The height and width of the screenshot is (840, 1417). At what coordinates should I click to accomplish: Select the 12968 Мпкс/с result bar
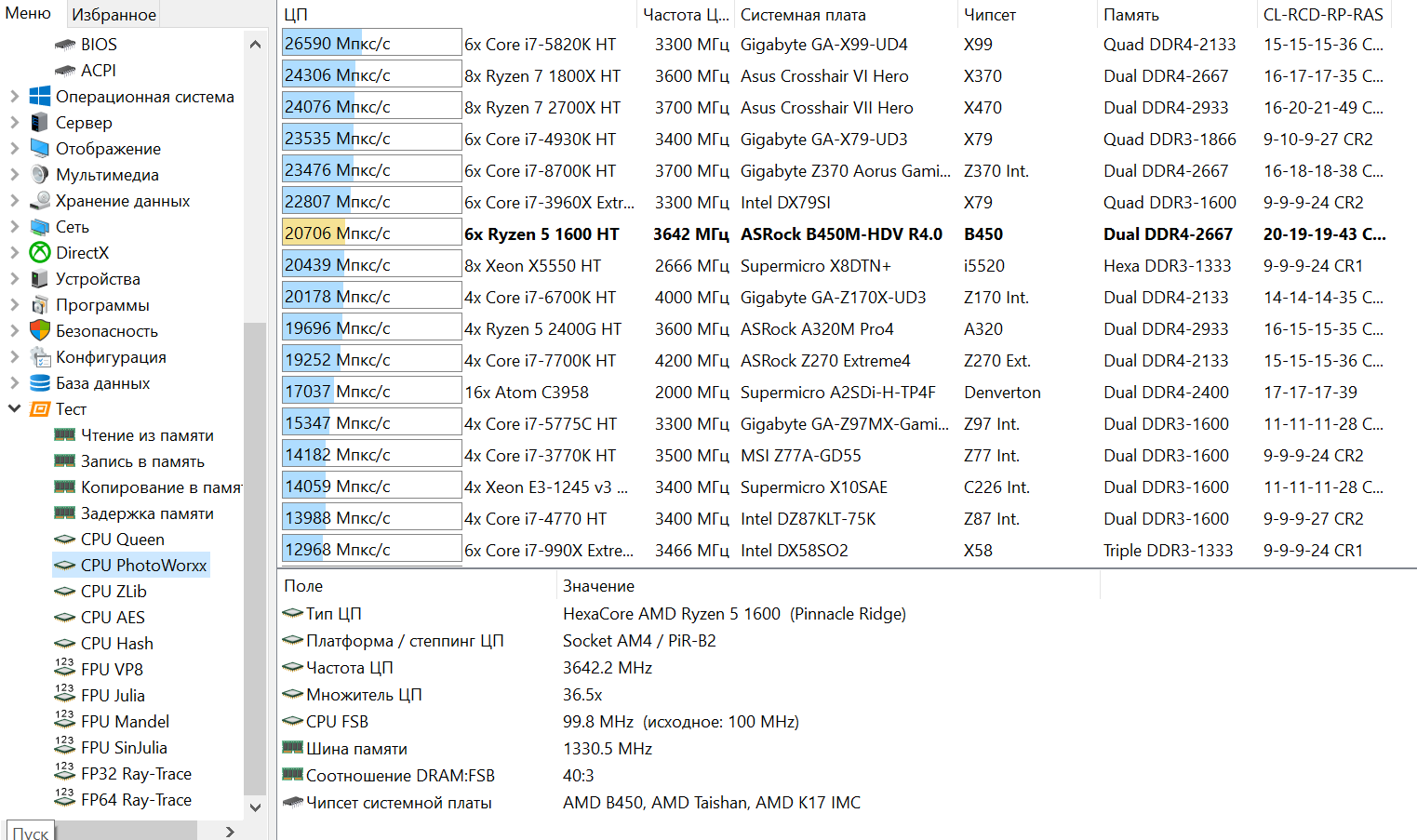(371, 550)
